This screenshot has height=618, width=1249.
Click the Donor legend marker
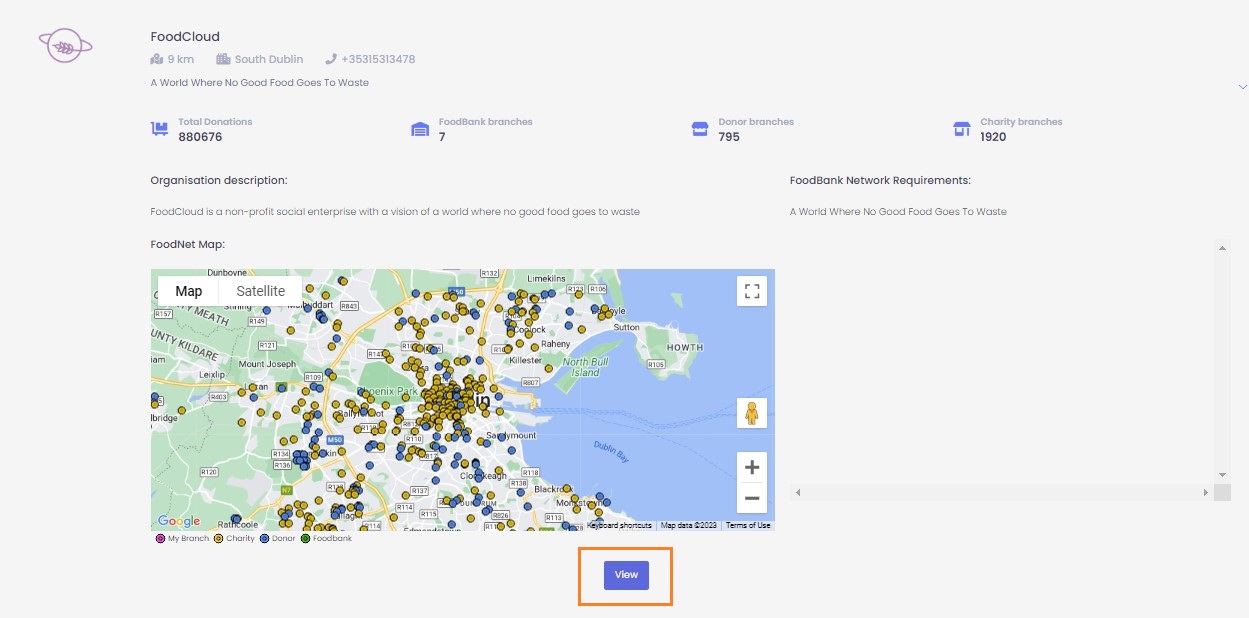[264, 539]
